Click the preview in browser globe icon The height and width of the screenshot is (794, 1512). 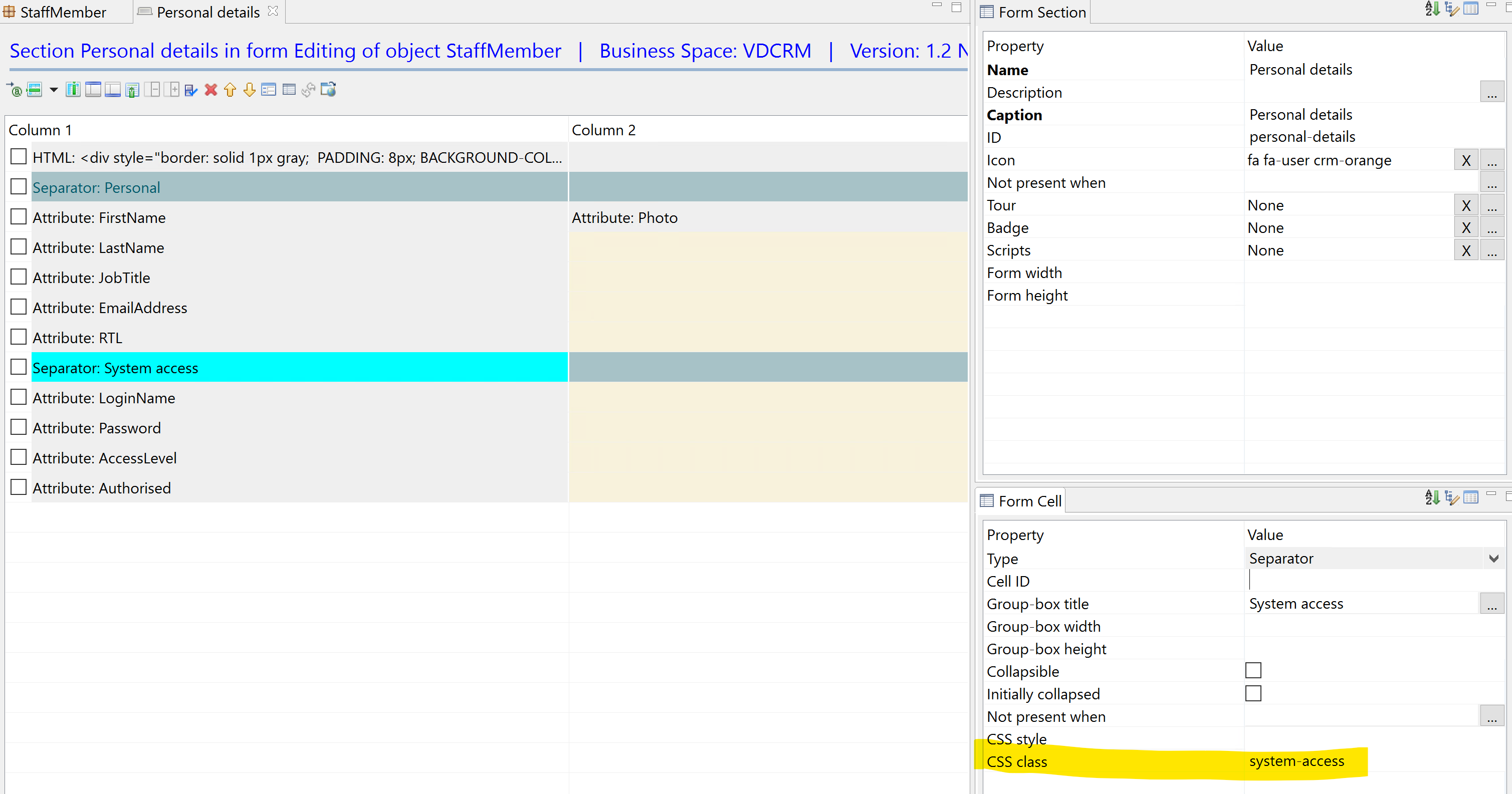(328, 90)
